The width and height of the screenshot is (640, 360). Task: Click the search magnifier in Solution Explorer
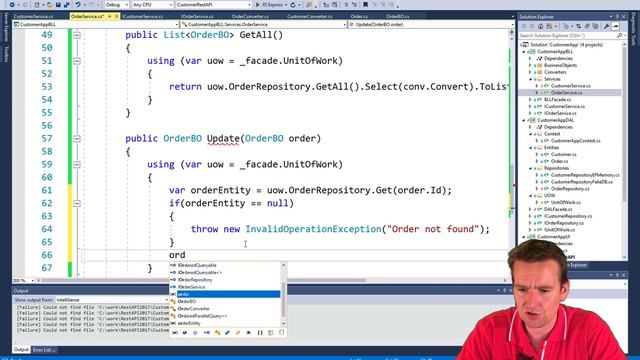point(619,36)
